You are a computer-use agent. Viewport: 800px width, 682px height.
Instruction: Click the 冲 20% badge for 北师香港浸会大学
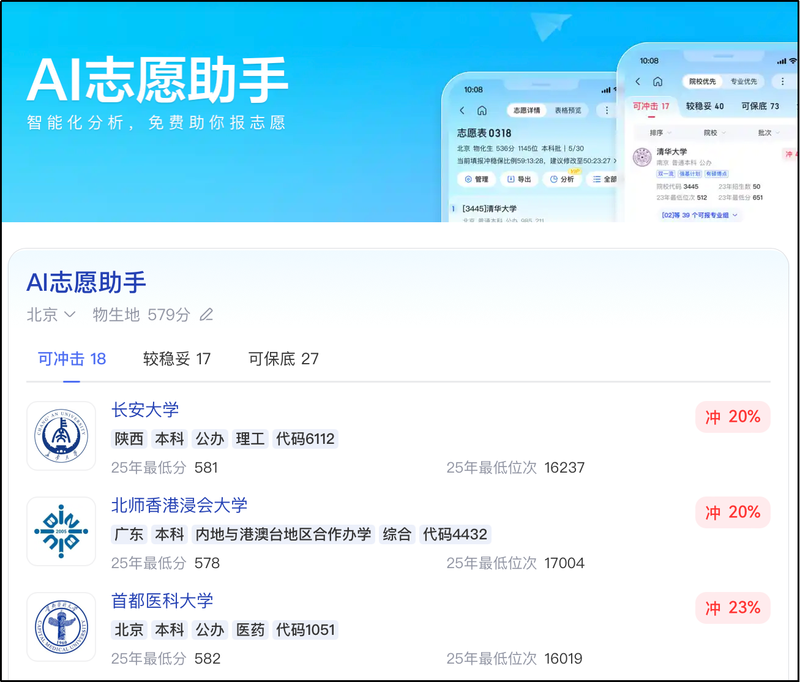tap(733, 512)
